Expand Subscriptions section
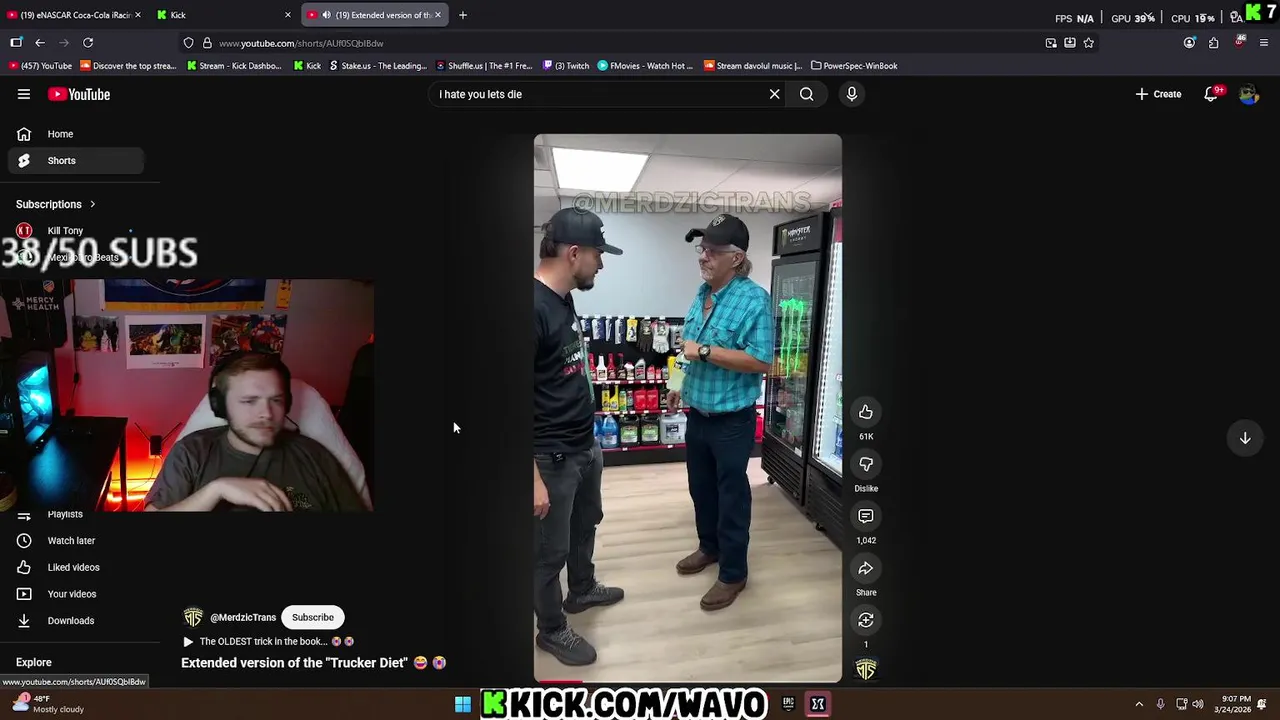Screen dimensions: 1280x720 click(56, 204)
